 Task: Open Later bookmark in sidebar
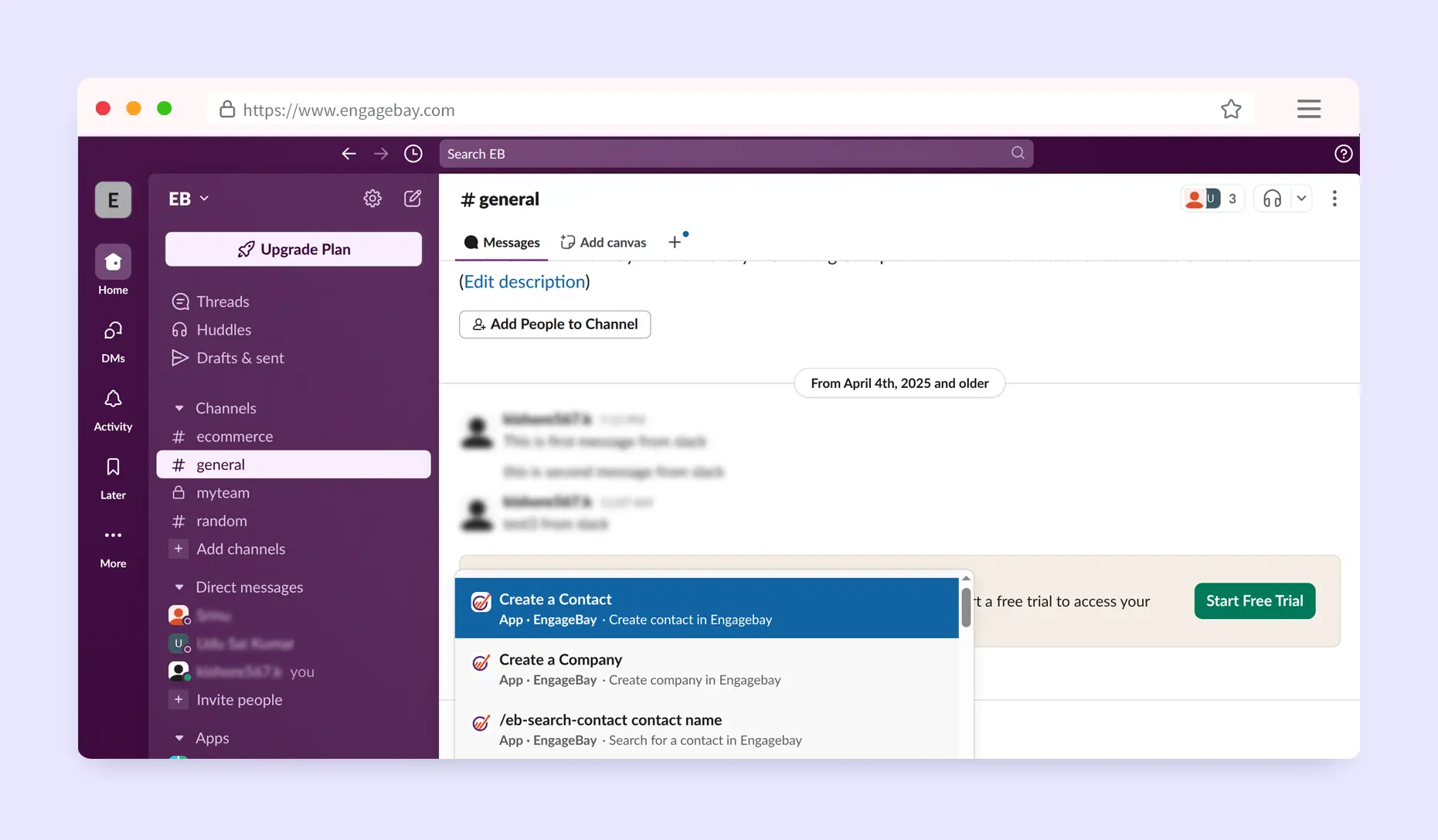[113, 477]
